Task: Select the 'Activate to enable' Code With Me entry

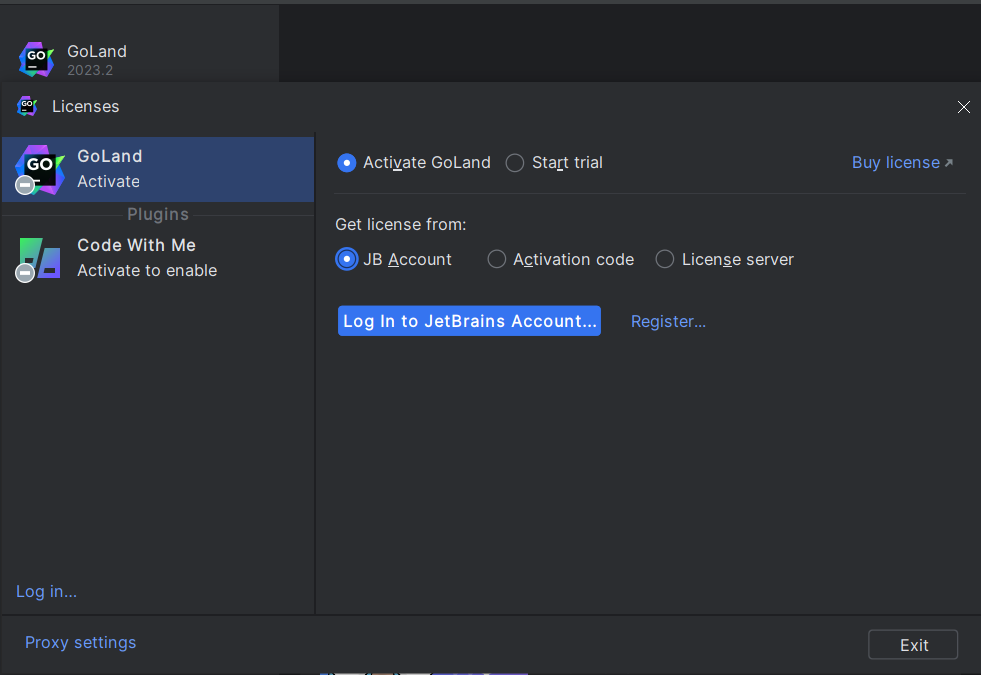Action: pos(147,270)
